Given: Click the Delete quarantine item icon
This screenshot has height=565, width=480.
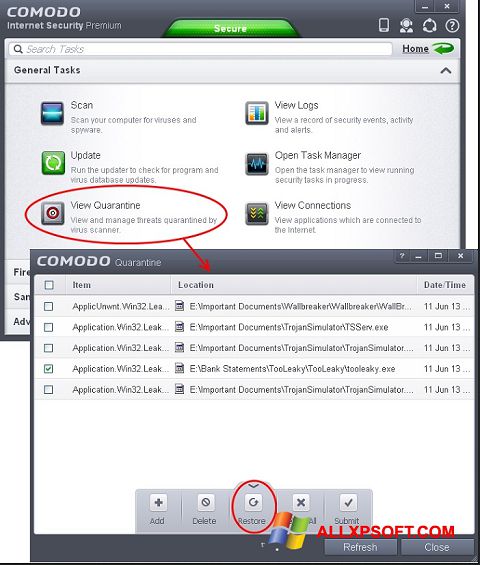Looking at the screenshot, I should coord(206,502).
